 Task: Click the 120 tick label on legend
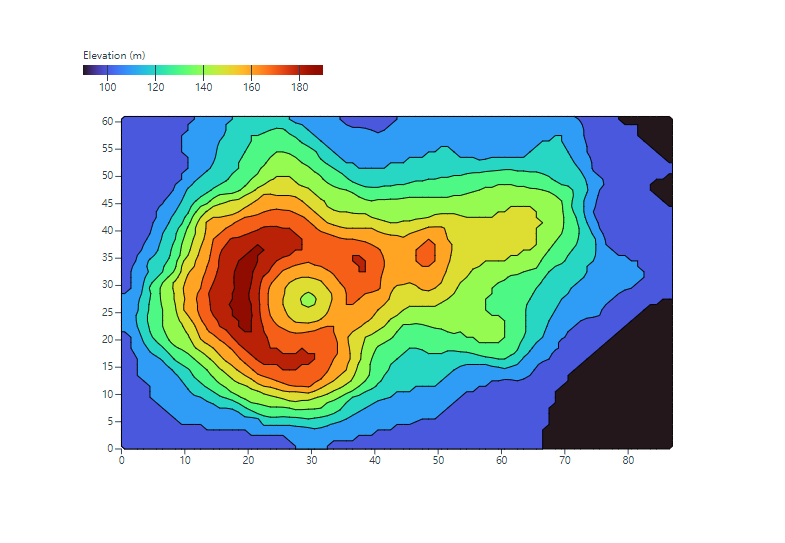point(155,88)
